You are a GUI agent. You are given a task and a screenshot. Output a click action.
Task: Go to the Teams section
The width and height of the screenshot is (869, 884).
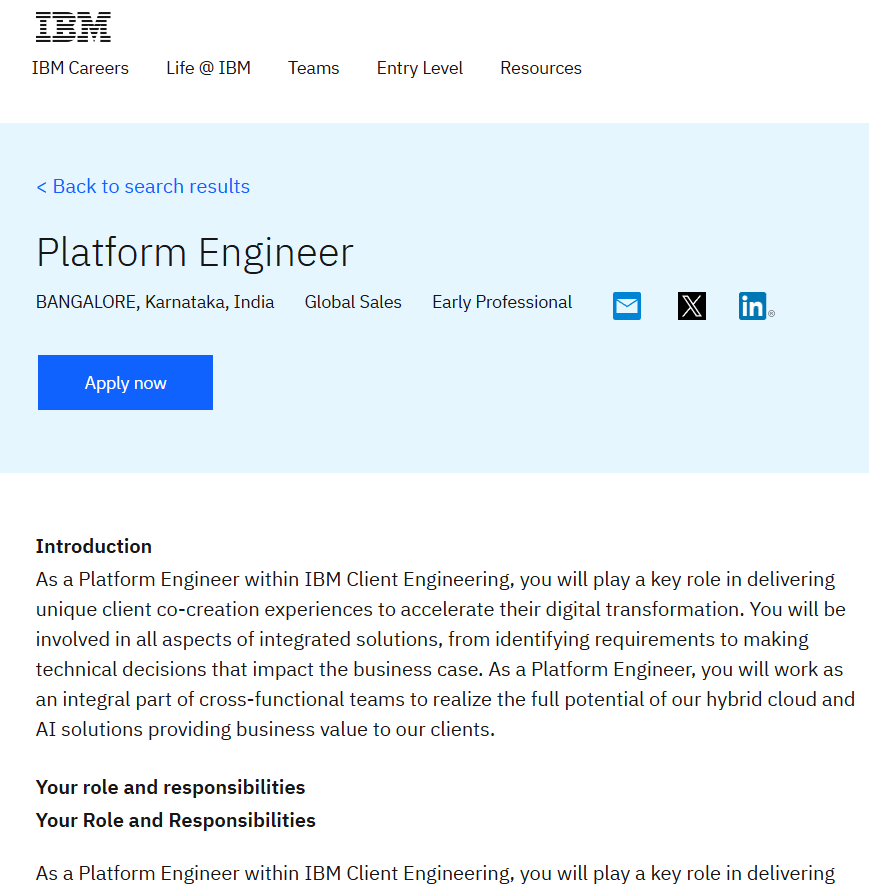314,68
